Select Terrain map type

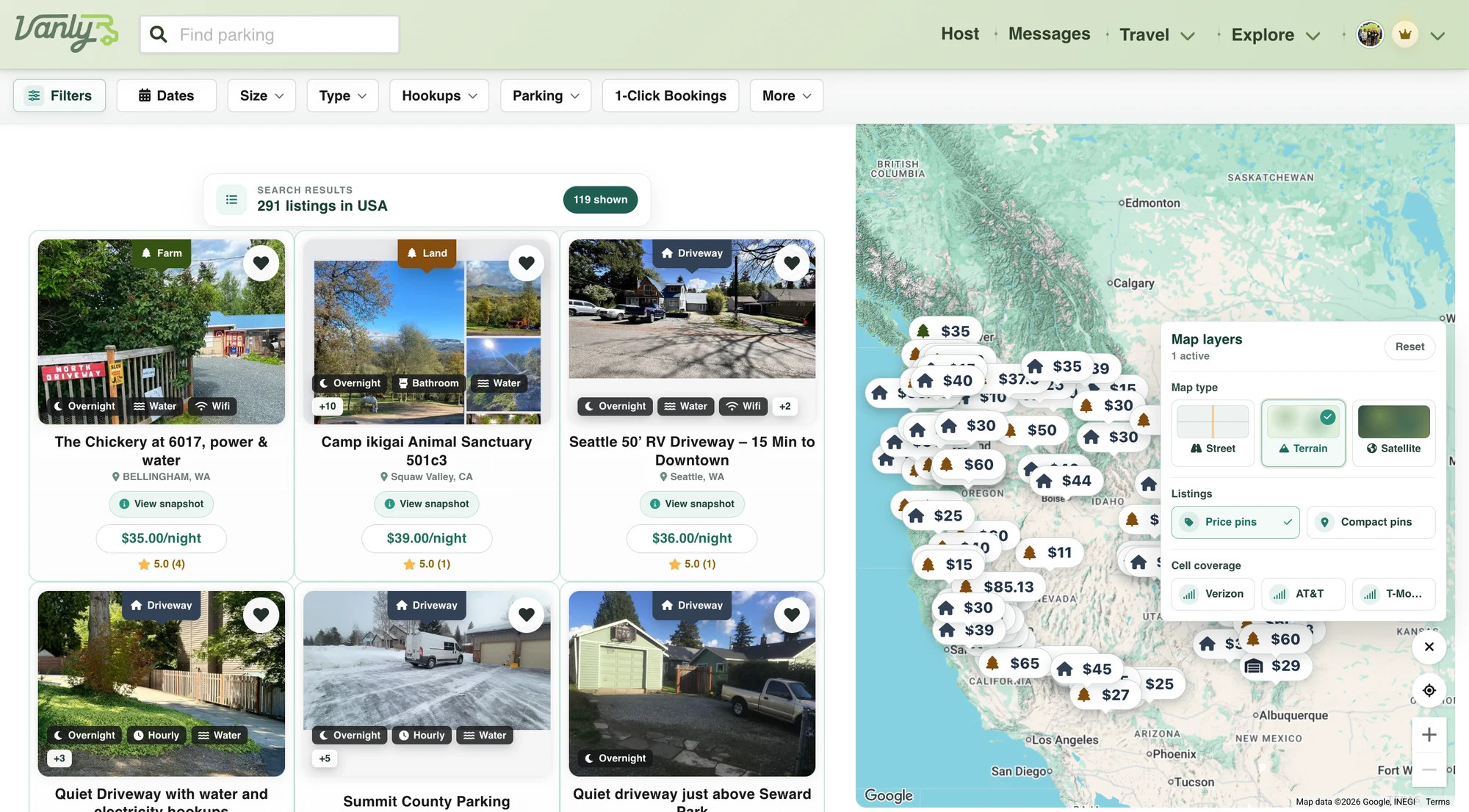(1303, 433)
